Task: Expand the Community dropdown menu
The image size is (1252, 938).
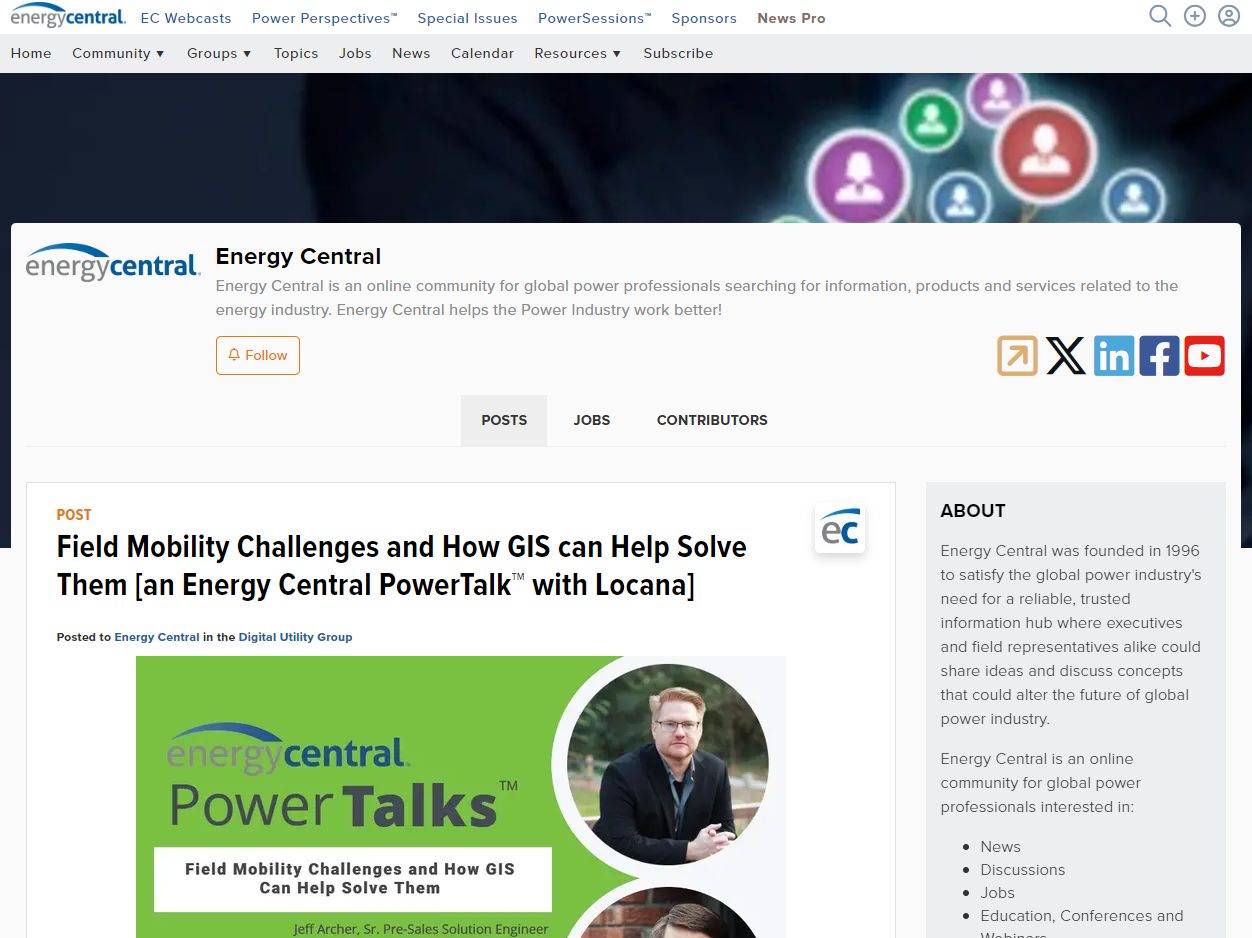Action: point(118,53)
